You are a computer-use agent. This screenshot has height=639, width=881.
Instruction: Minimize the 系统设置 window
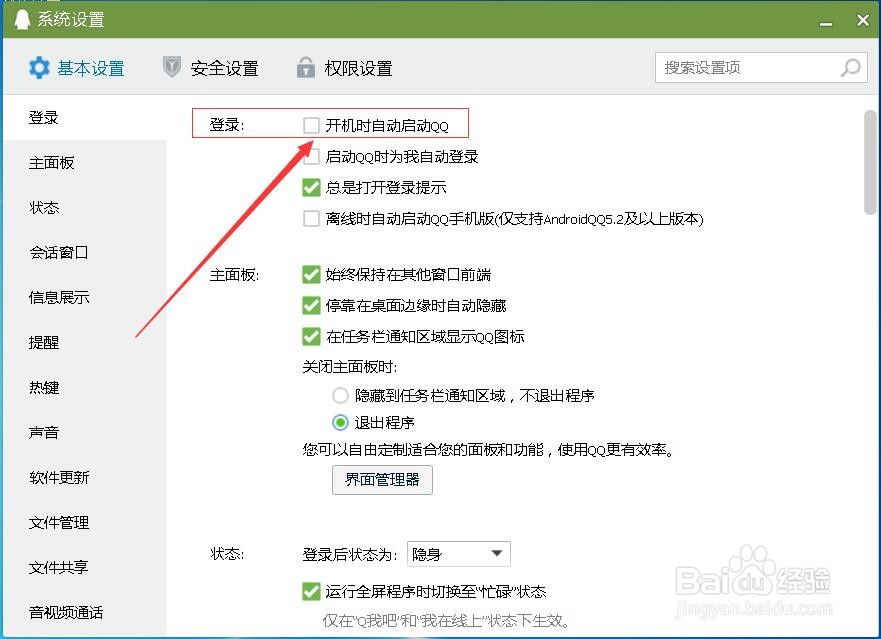(x=825, y=23)
